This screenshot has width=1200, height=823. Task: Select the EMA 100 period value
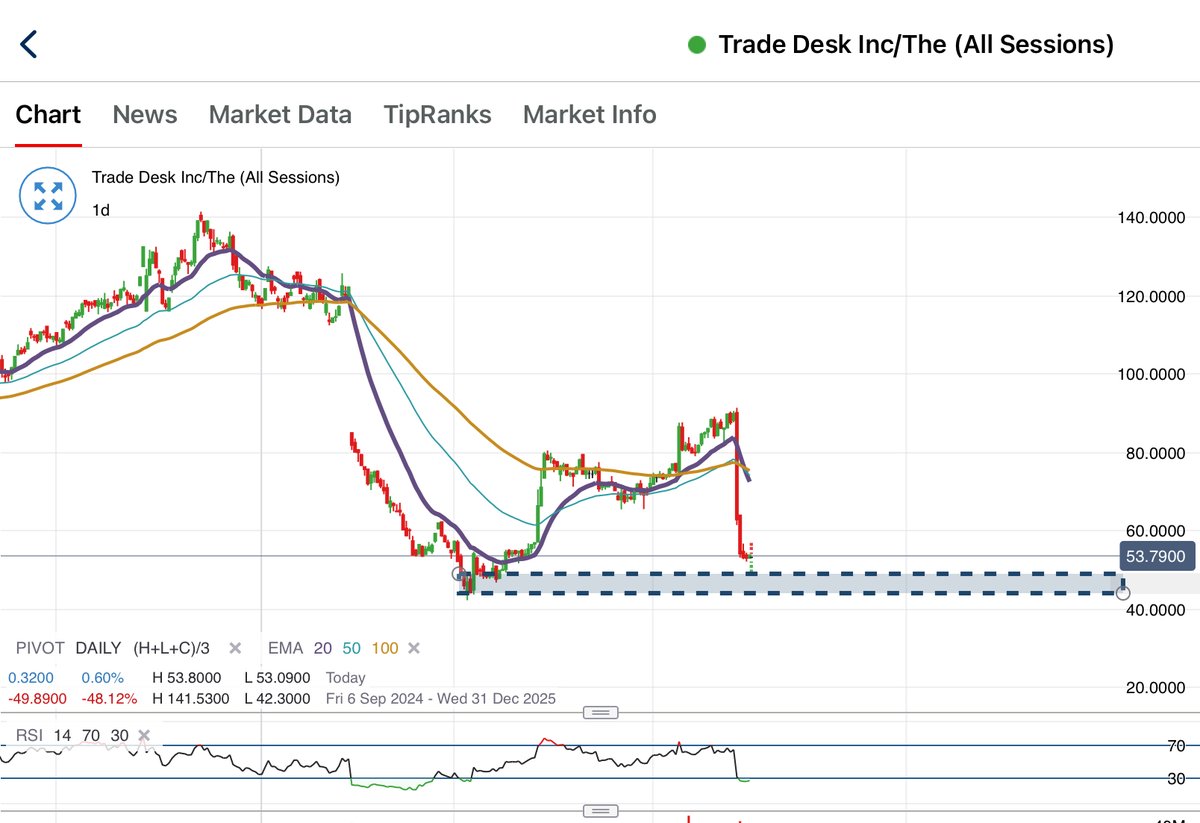pos(384,648)
